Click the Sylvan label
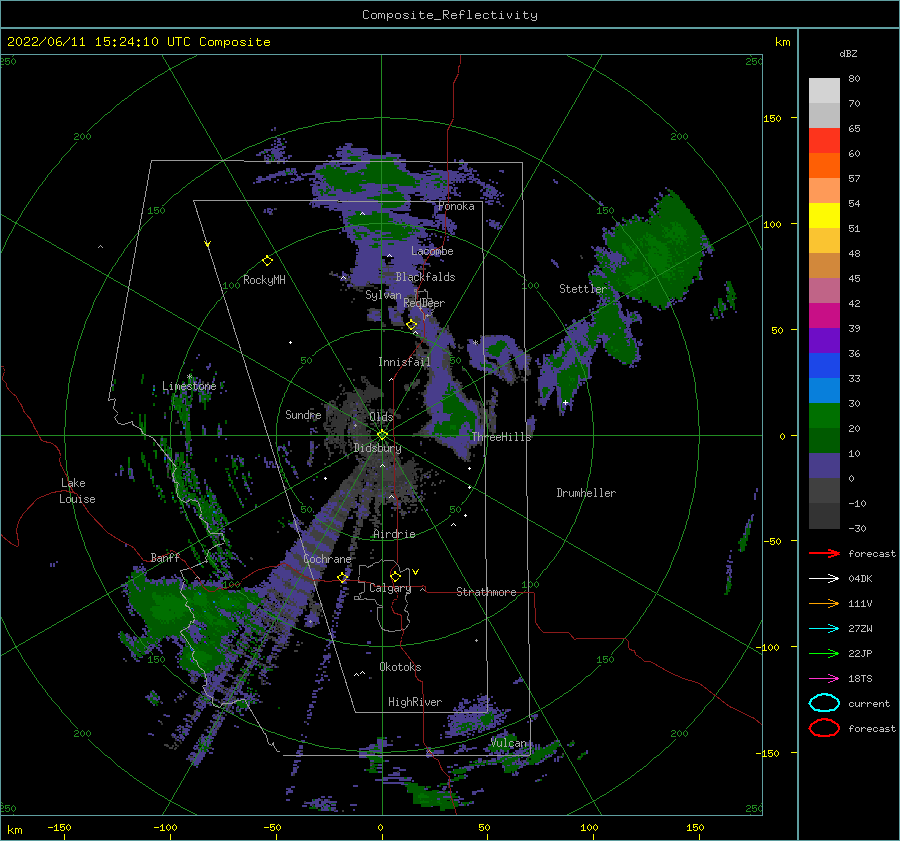Screen dimensions: 900x841 point(383,295)
